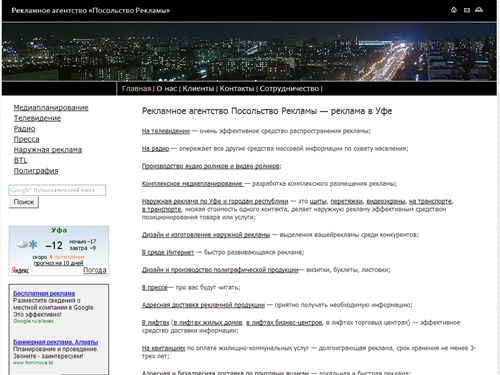Open Комплексное медиапланирование link
Screen dimensions: 500x375
coord(192,184)
